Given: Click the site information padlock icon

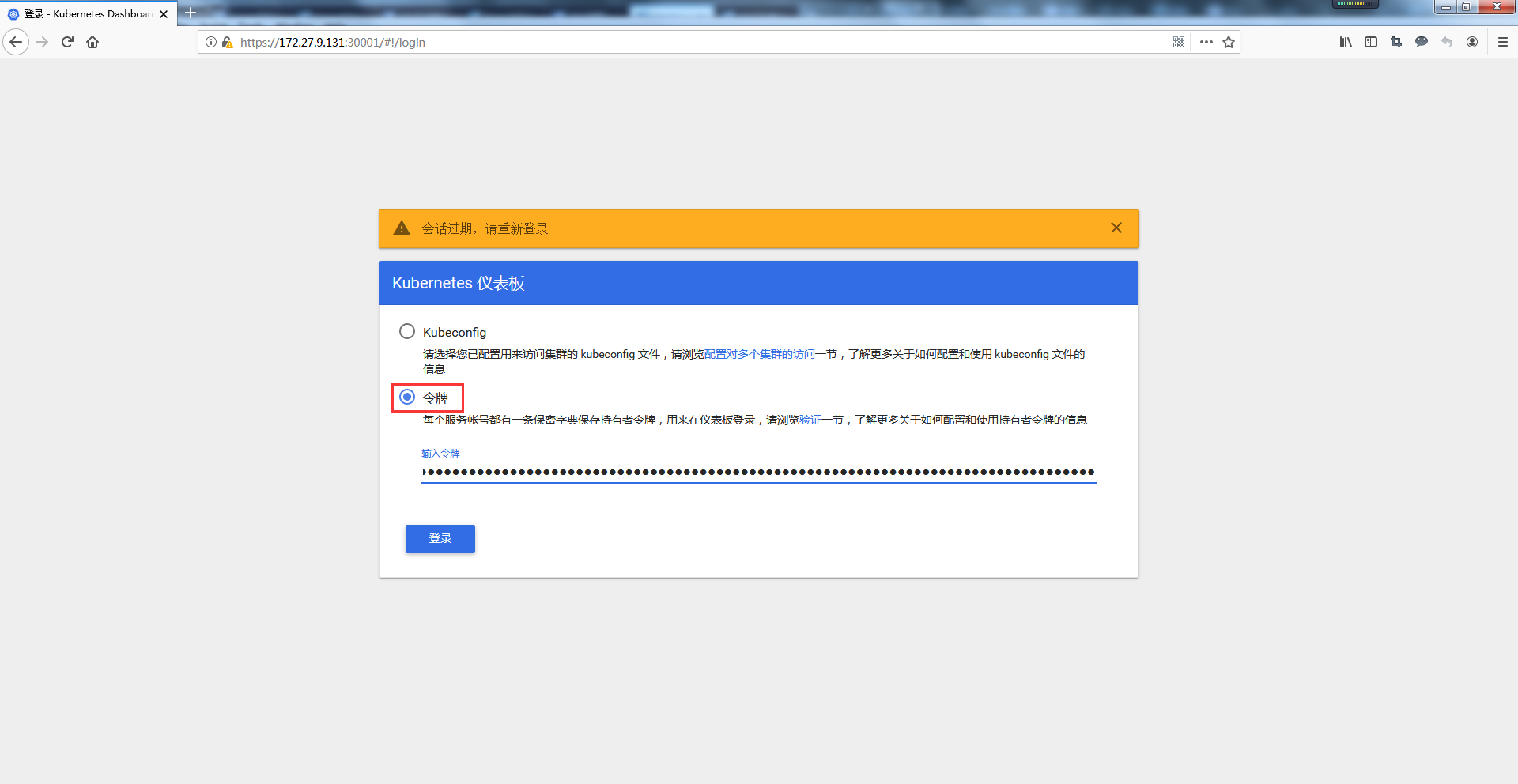Looking at the screenshot, I should pos(228,42).
